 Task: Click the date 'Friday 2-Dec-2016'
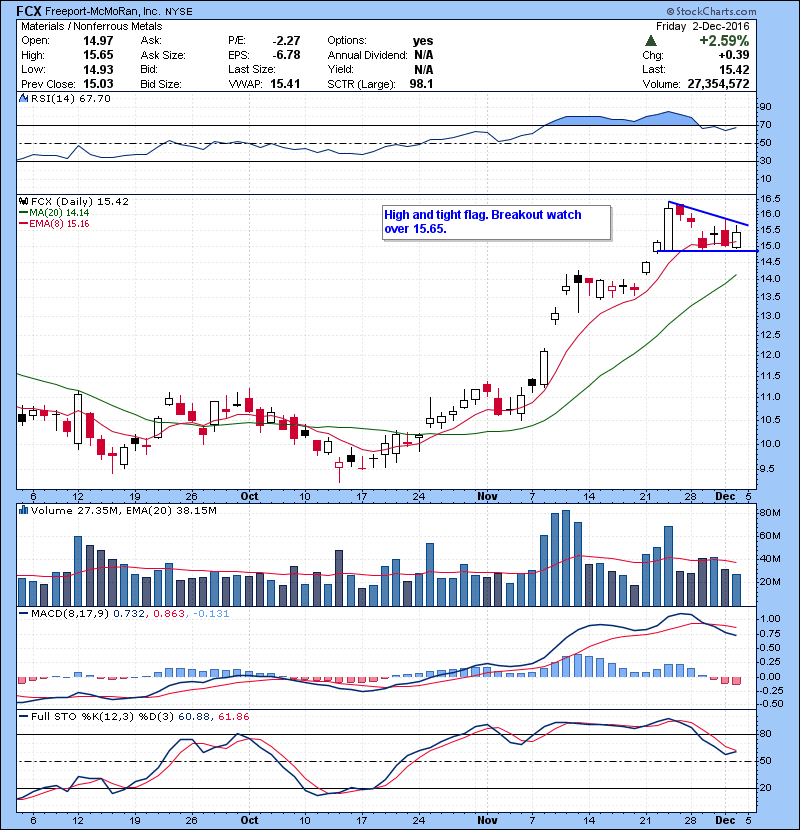tap(703, 26)
